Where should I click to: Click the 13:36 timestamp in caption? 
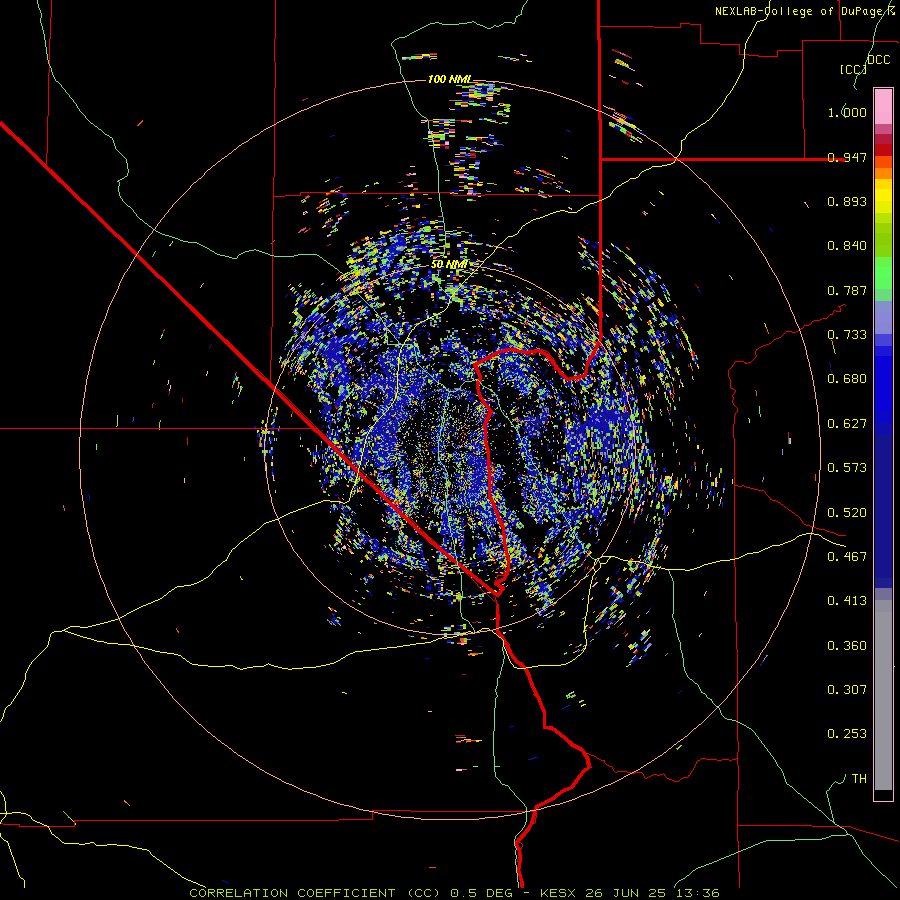pyautogui.click(x=696, y=893)
